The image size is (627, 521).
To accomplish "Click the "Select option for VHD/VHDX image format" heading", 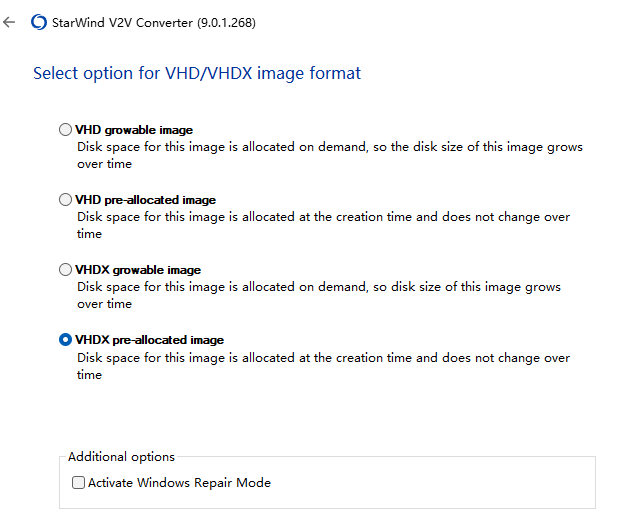I will (197, 73).
